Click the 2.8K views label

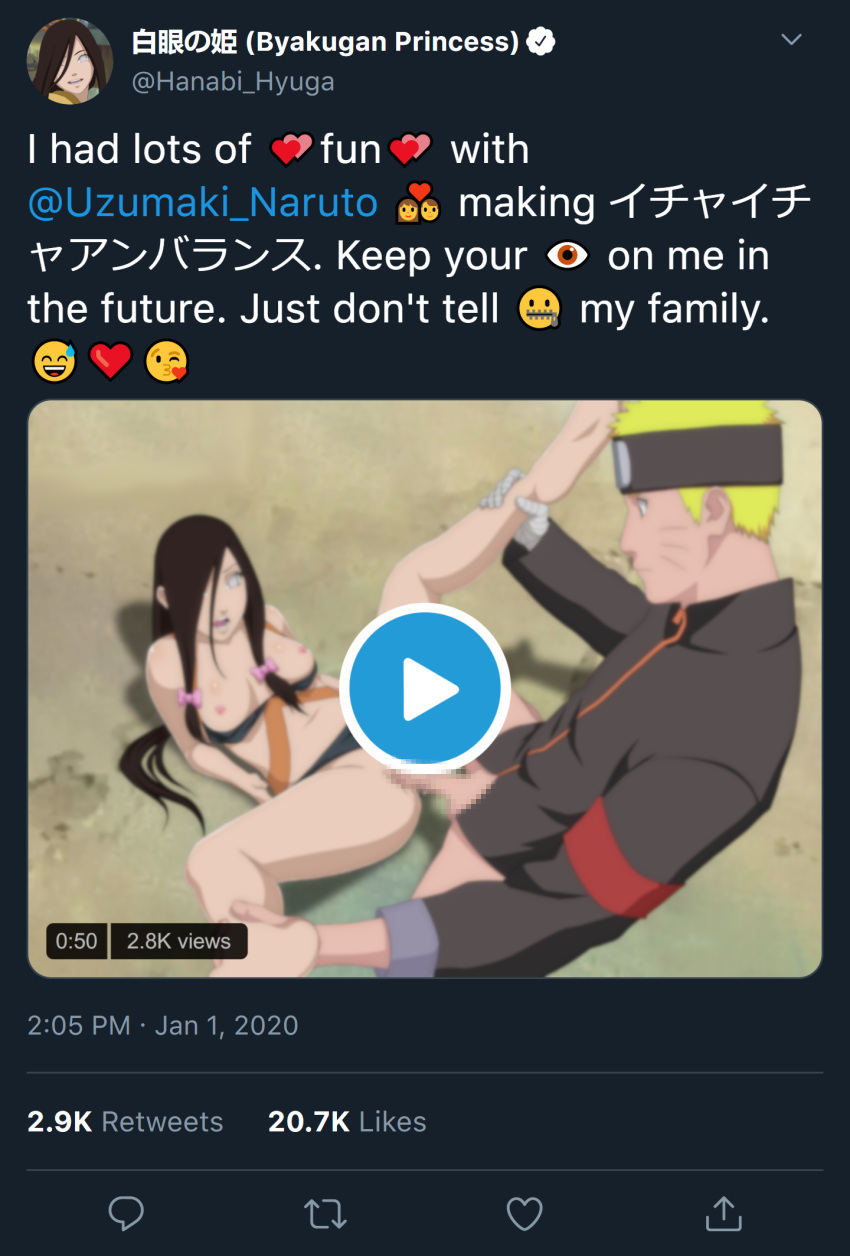click(x=179, y=941)
